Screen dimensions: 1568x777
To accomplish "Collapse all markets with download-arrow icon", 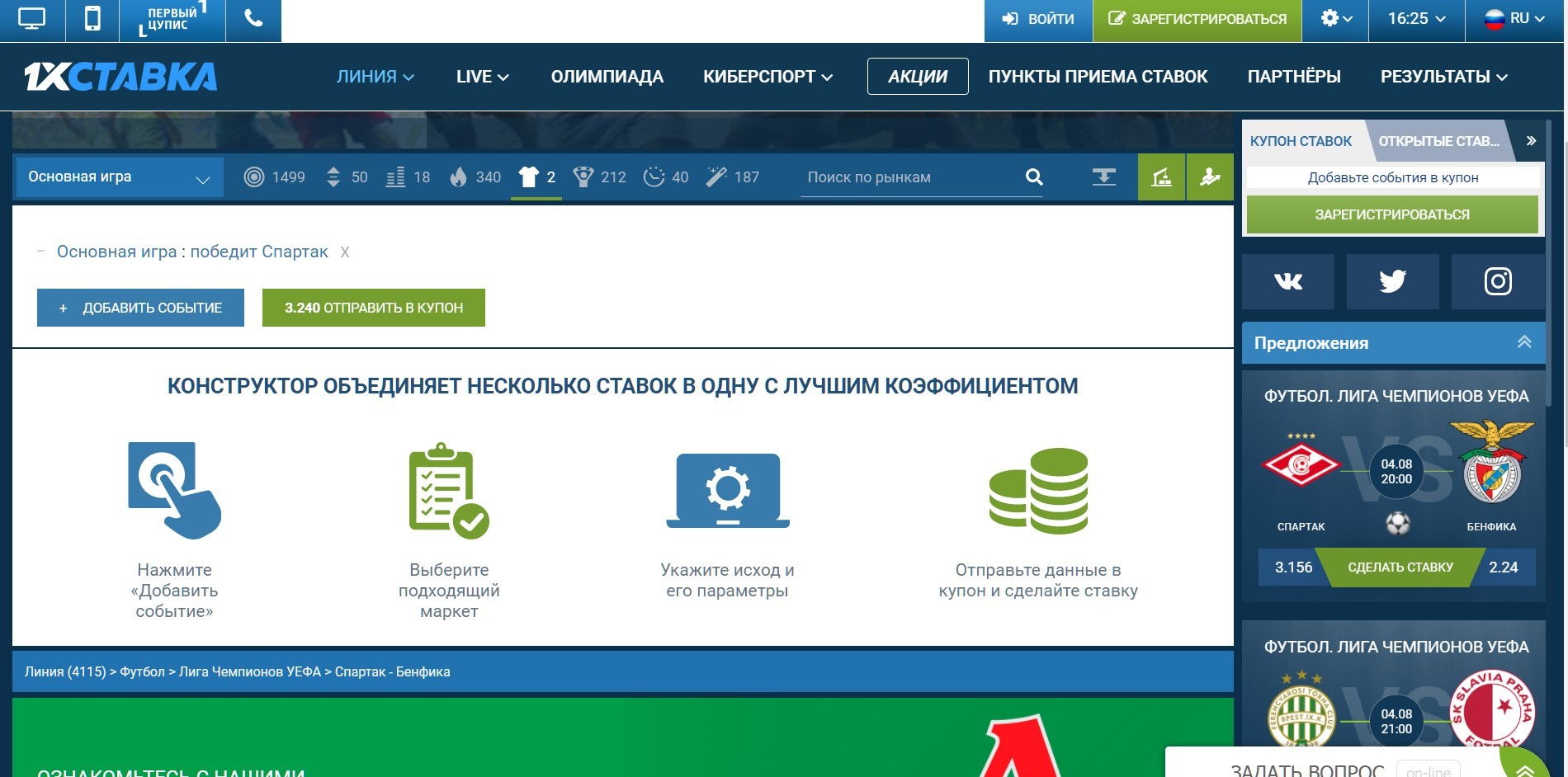I will pos(1103,177).
